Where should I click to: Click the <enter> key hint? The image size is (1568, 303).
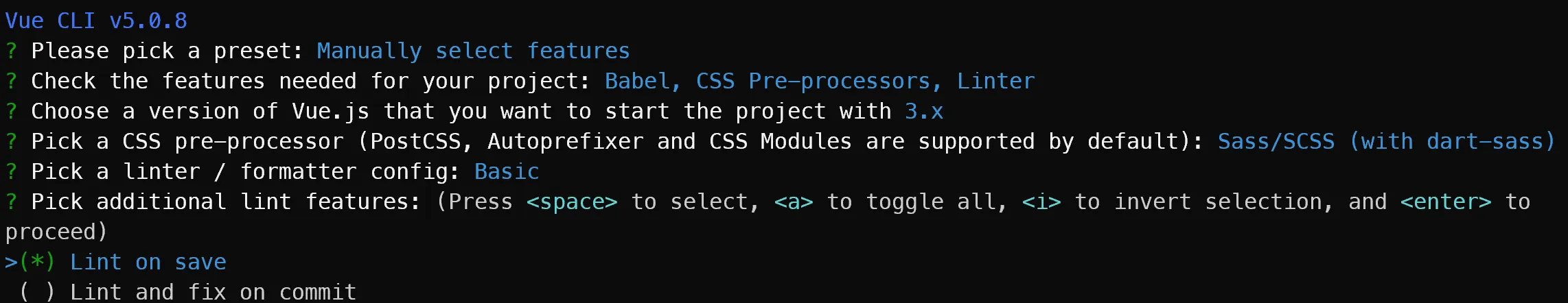coord(1446,202)
